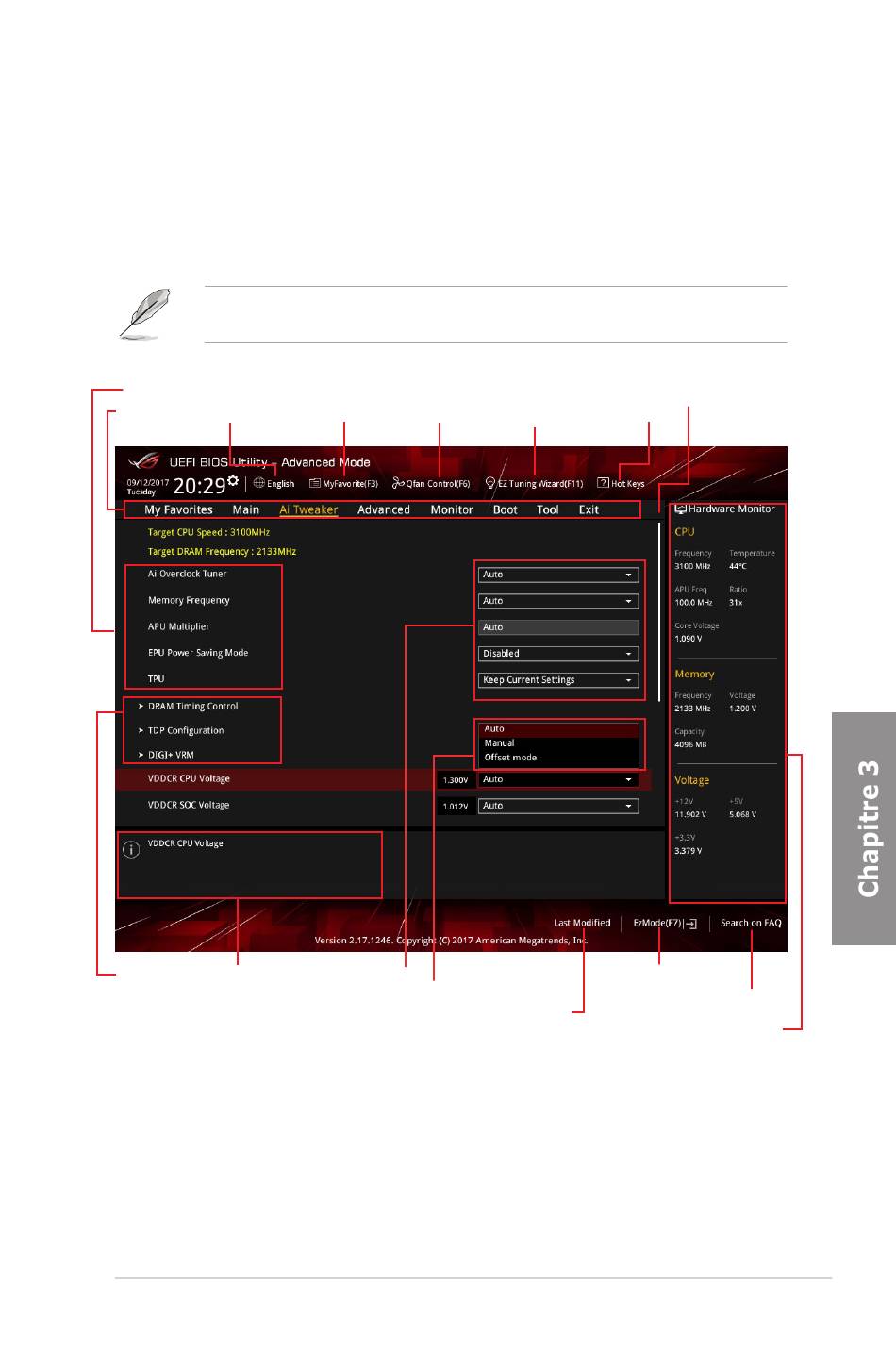The width and height of the screenshot is (896, 1351).
Task: Open the My Favorites tab
Action: 178,509
